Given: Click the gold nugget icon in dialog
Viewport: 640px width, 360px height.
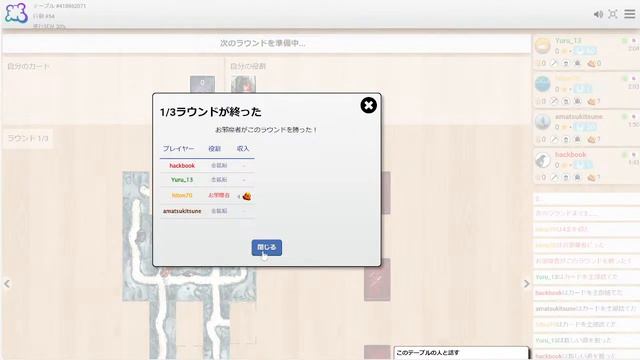Looking at the screenshot, I should [x=247, y=196].
